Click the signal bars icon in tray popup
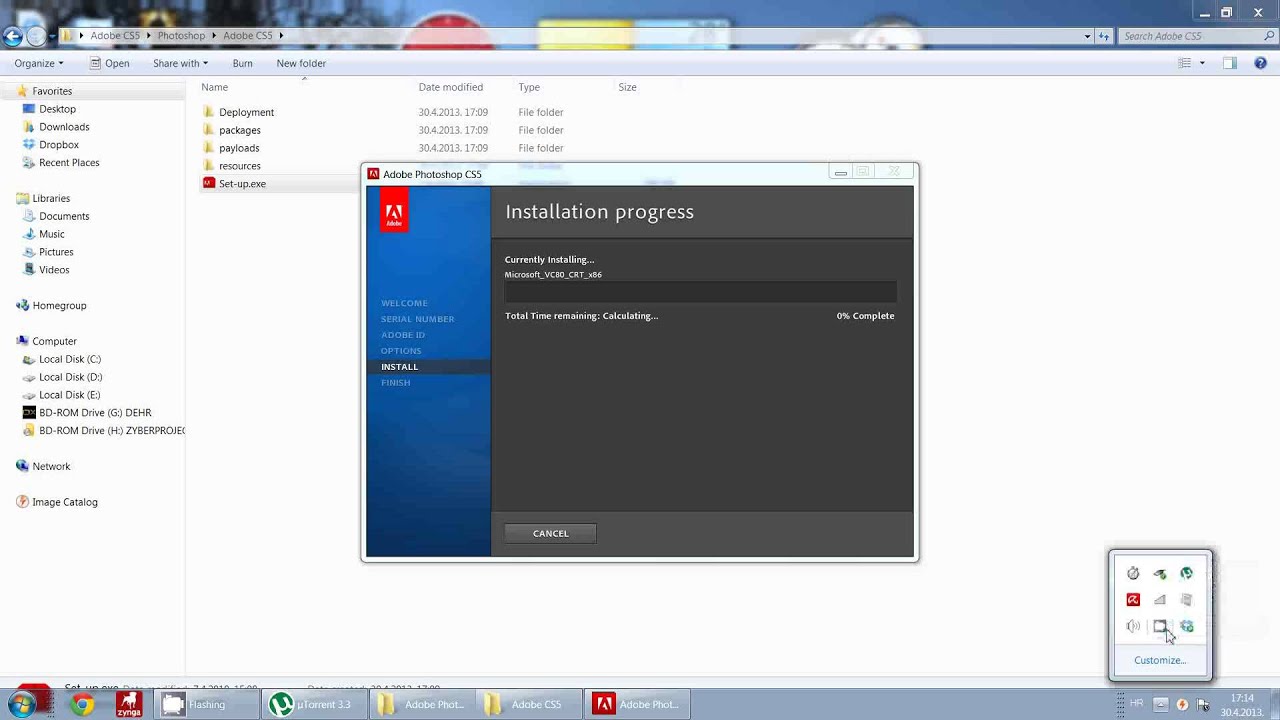 click(1160, 600)
